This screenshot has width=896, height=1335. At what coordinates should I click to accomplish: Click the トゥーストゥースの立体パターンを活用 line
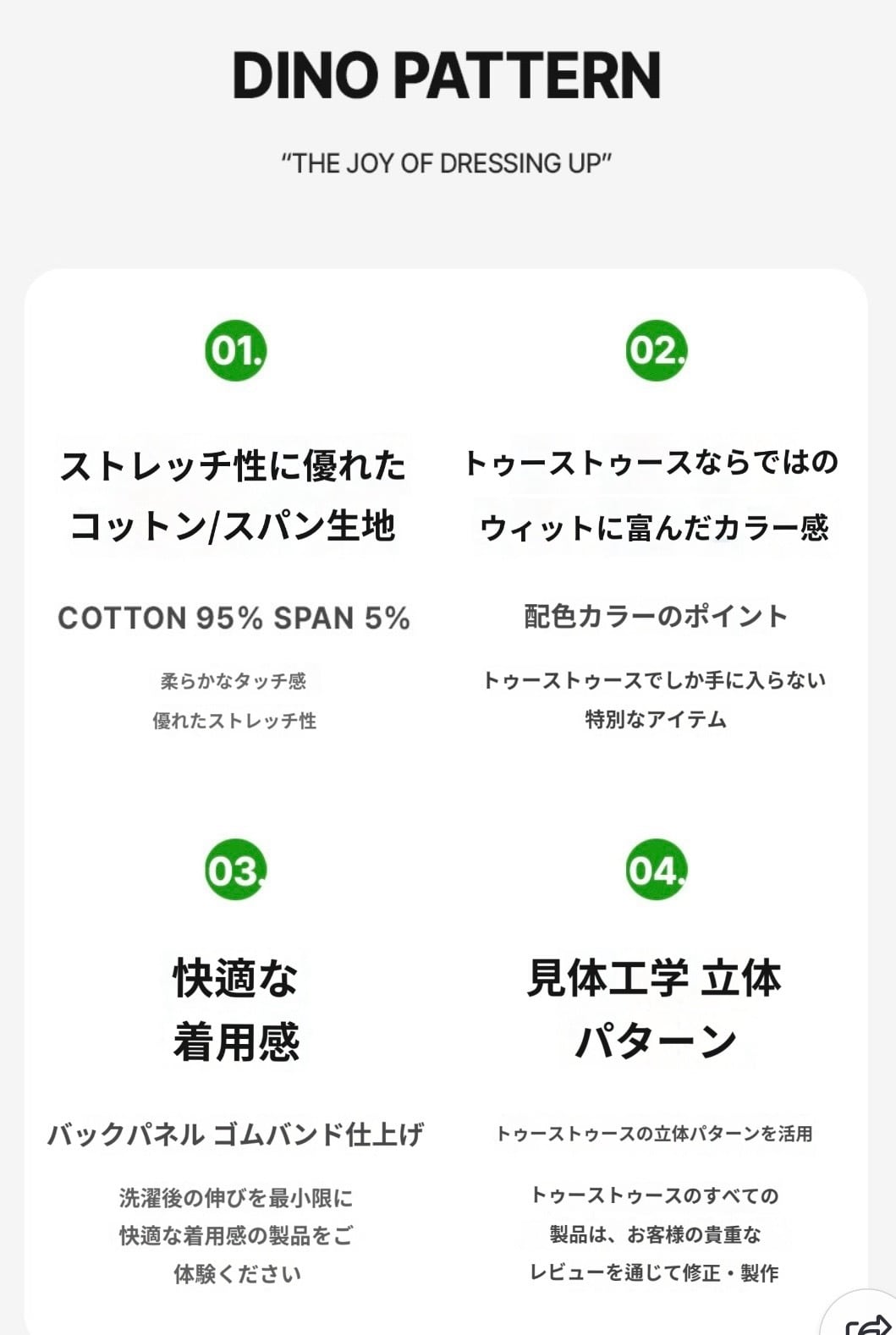click(x=654, y=1134)
